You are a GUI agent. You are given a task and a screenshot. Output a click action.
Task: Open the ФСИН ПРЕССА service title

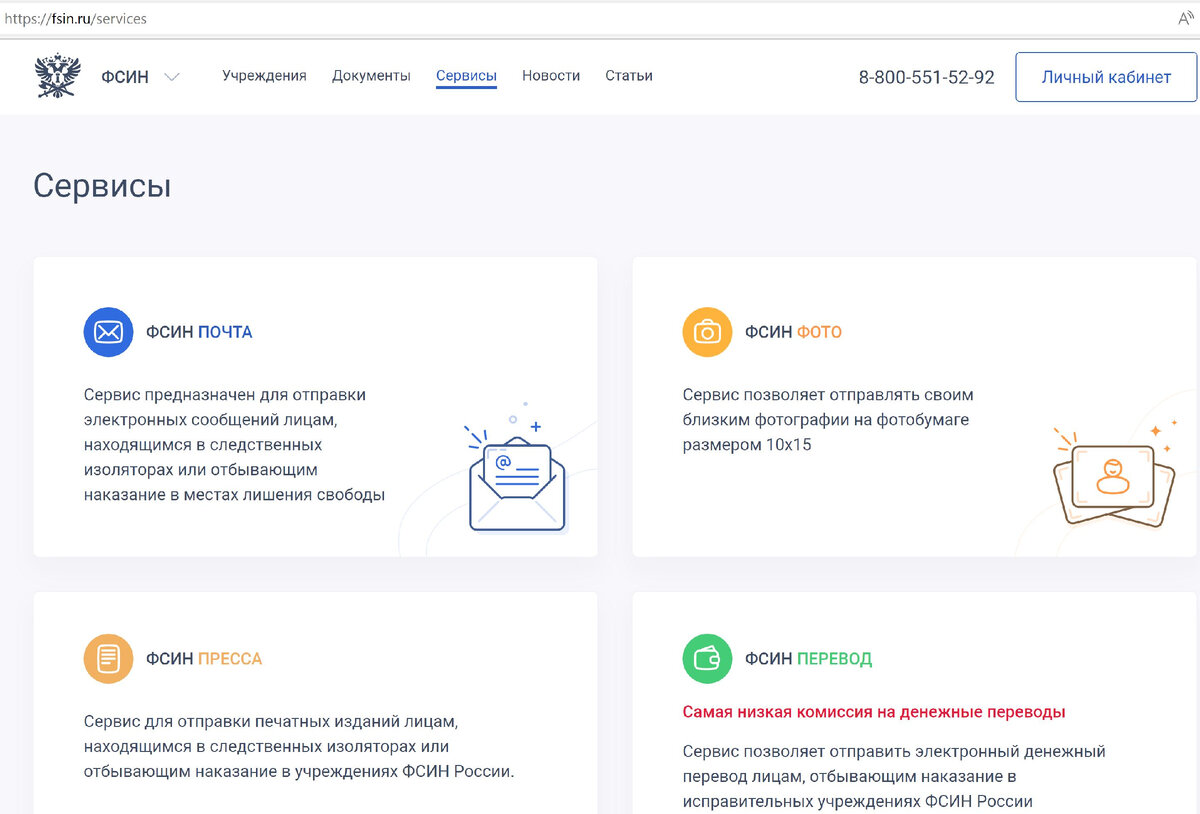tap(204, 659)
